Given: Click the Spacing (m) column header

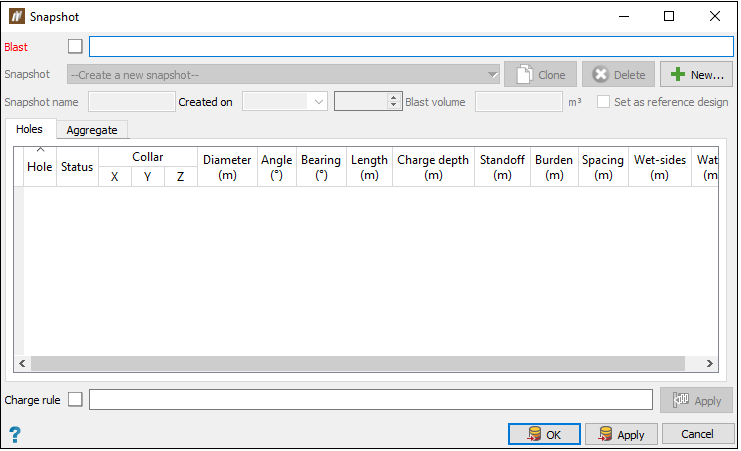Looking at the screenshot, I should click(x=603, y=166).
